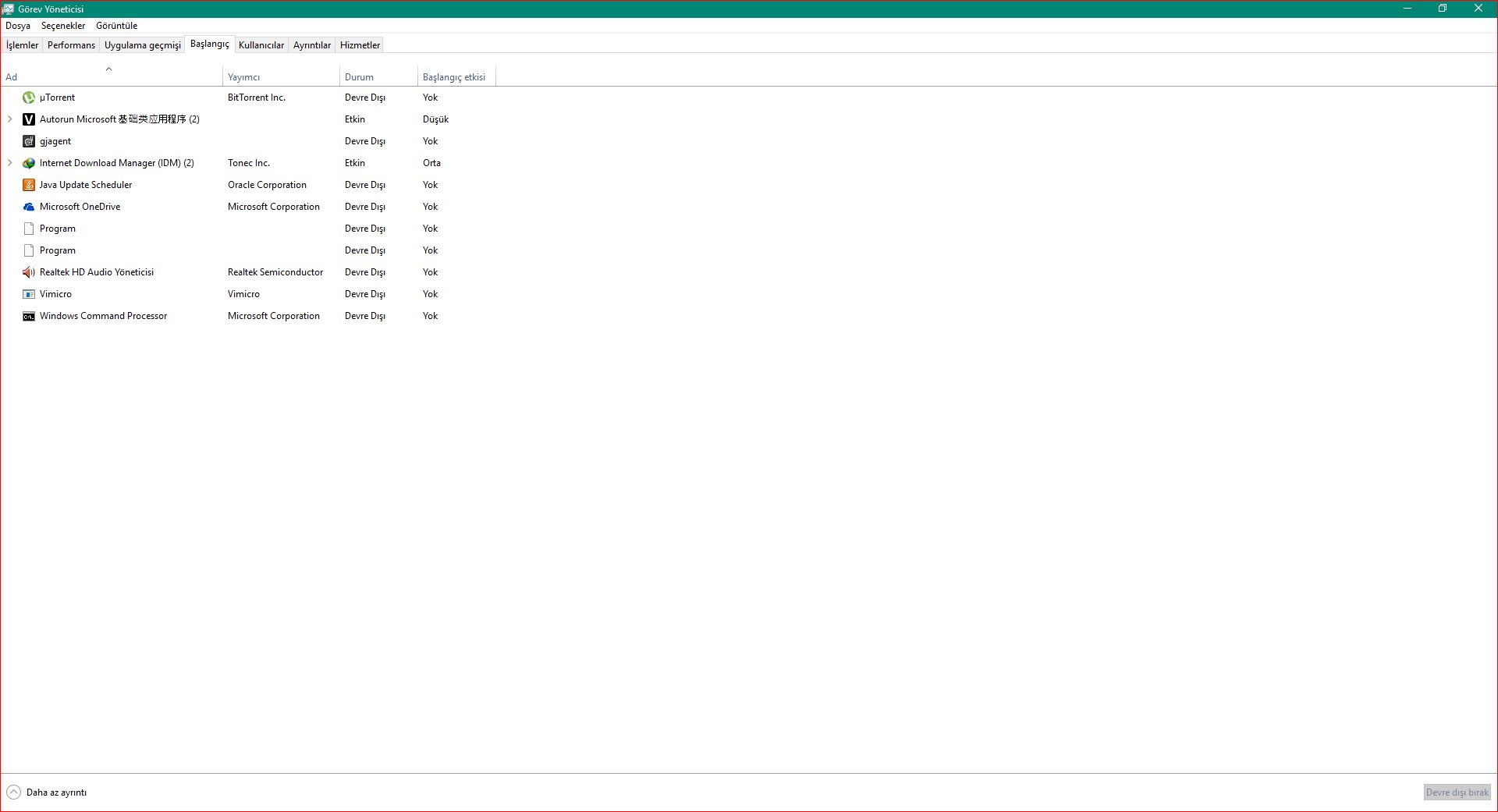Screen dimensions: 1498x812
Task: Click the Devre dışı bırak button
Action: [x=1457, y=792]
